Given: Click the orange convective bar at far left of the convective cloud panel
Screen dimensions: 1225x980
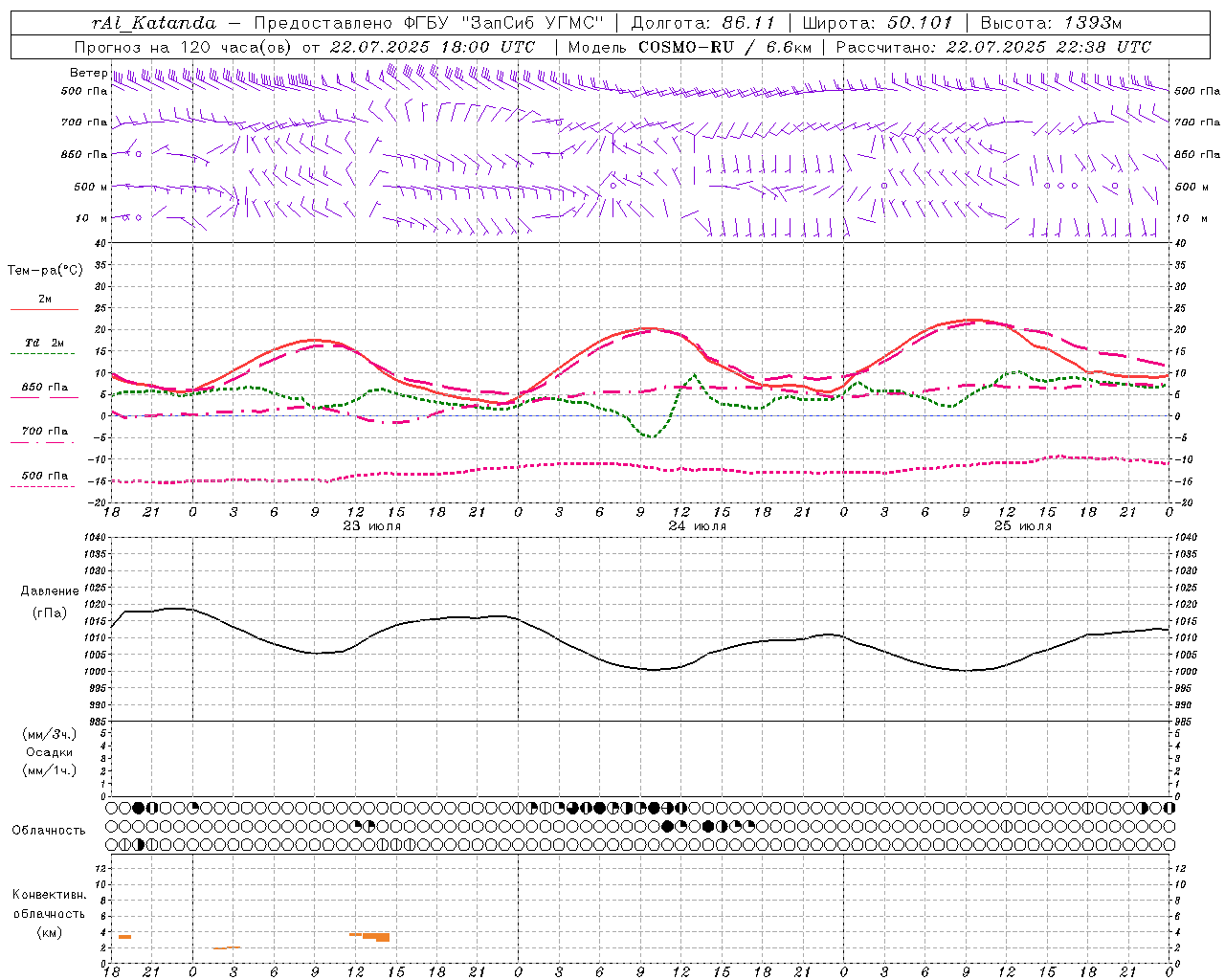Looking at the screenshot, I should (x=124, y=937).
